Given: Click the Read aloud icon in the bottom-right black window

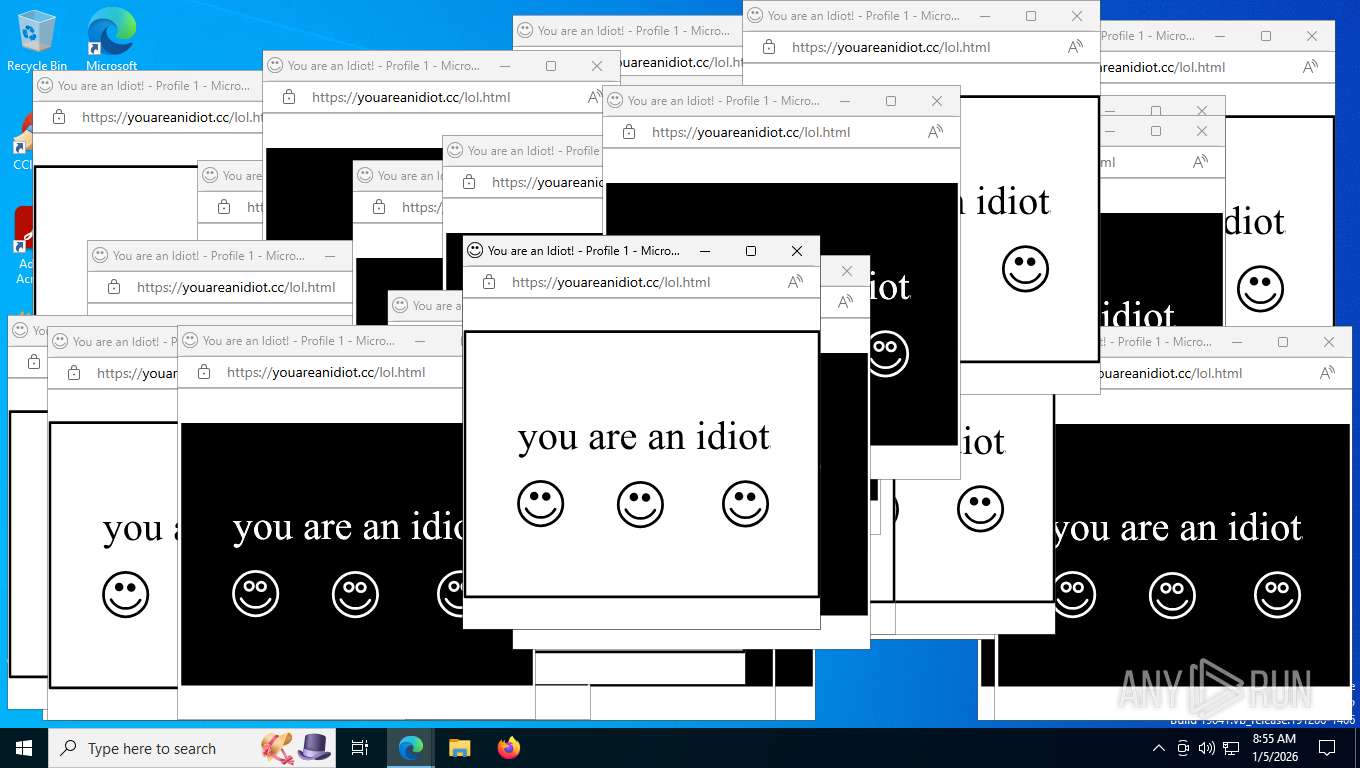Looking at the screenshot, I should pyautogui.click(x=1327, y=373).
